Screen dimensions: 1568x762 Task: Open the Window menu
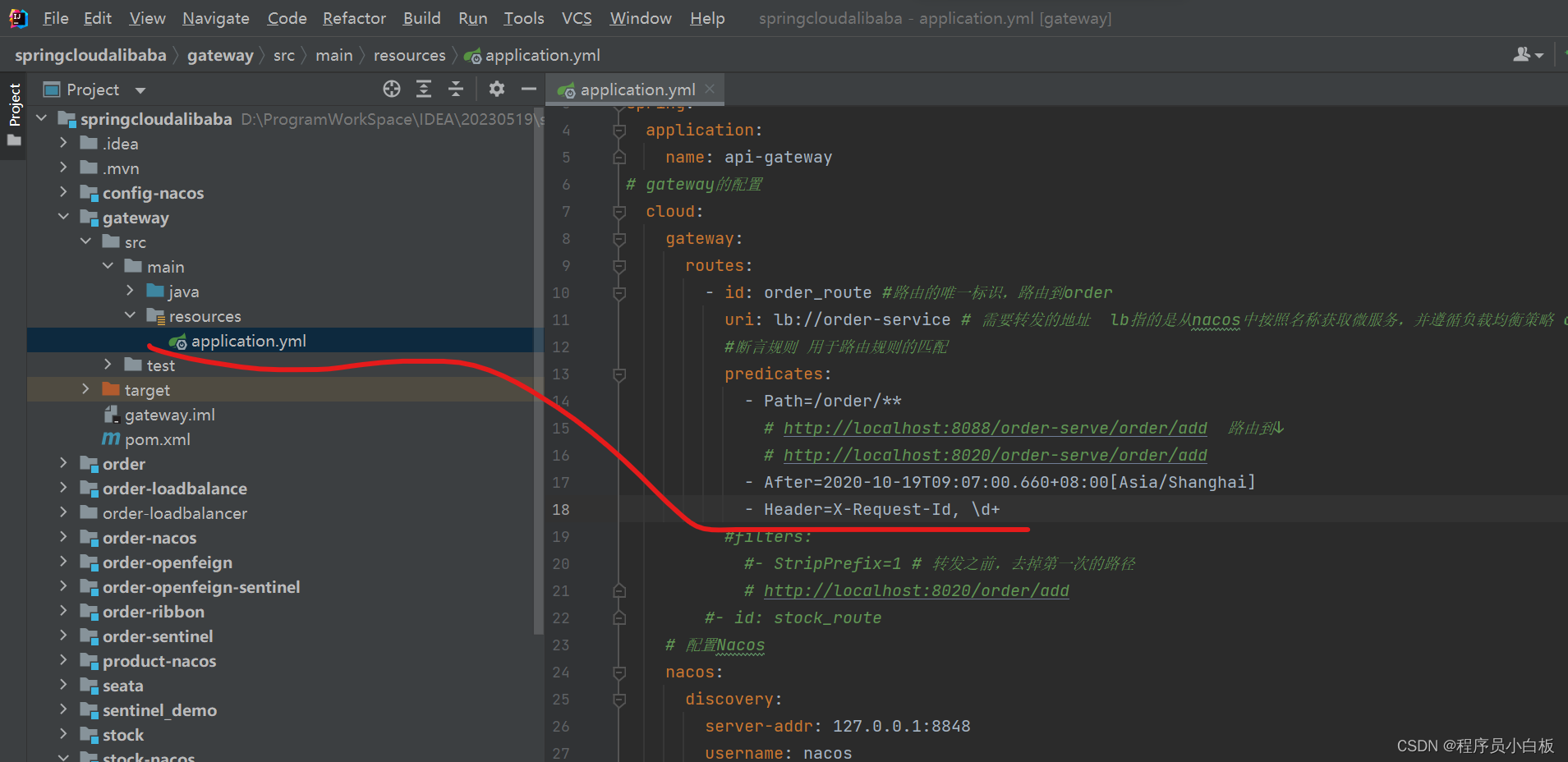point(641,18)
